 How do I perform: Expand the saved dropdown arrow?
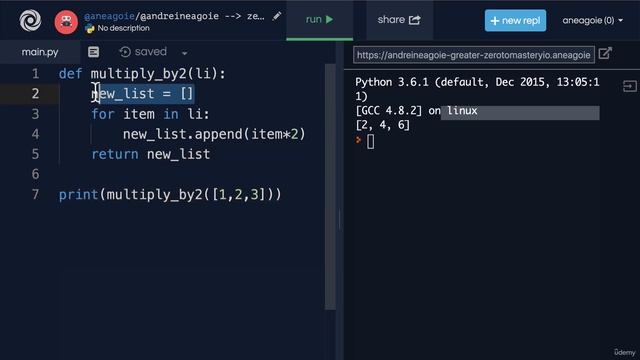[184, 53]
